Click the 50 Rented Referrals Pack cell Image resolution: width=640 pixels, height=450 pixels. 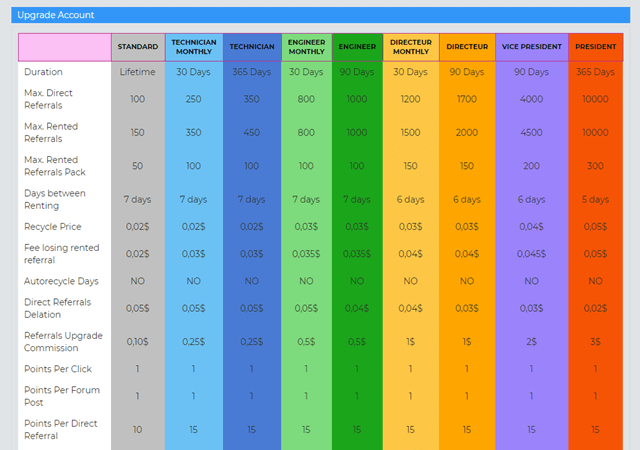tap(138, 166)
